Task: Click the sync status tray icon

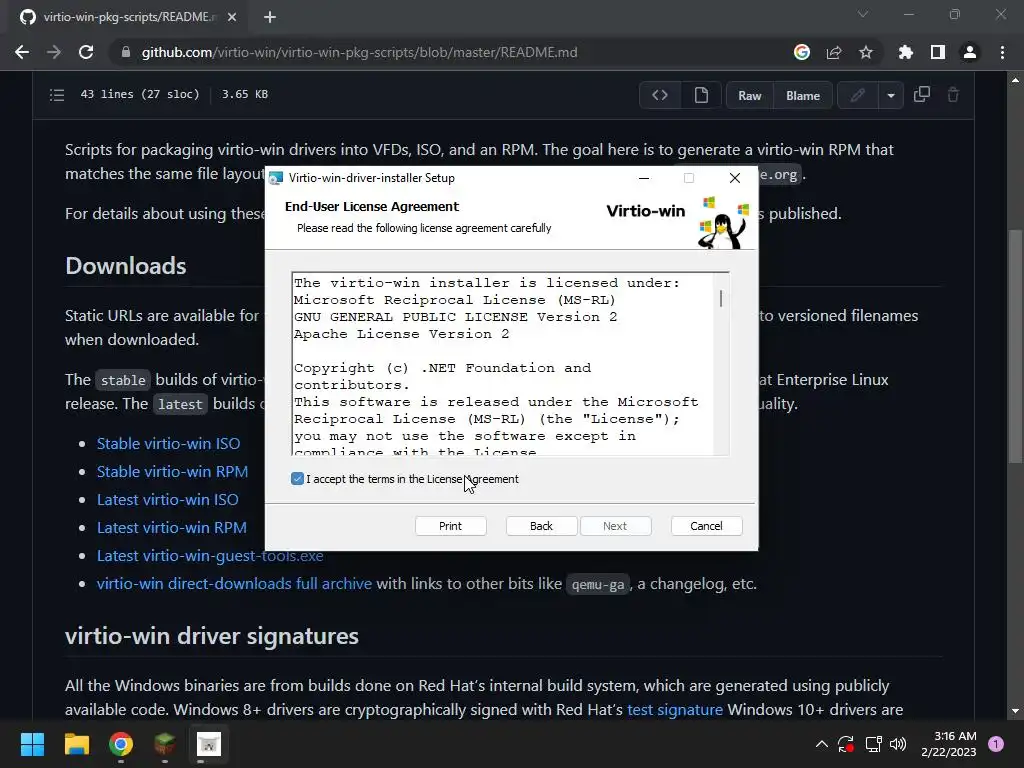Action: tap(846, 744)
